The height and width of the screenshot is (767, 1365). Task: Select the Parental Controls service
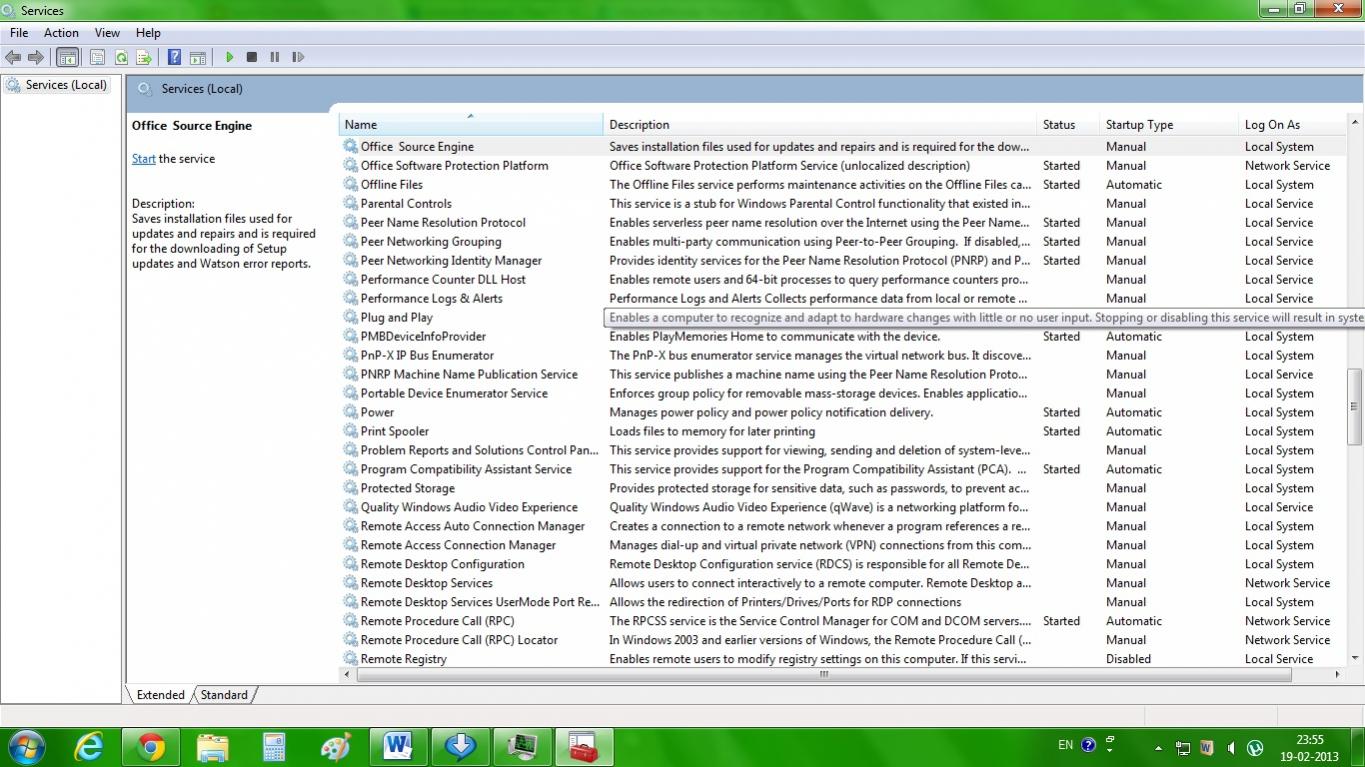click(x=406, y=204)
